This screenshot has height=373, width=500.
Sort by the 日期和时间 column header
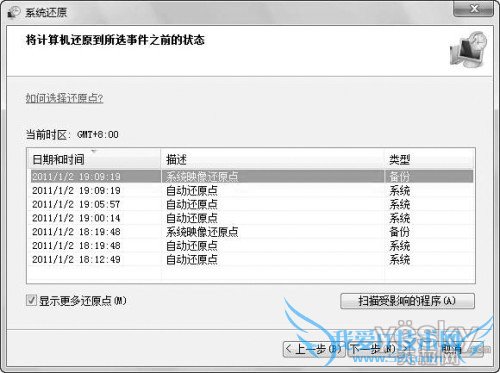click(94, 159)
